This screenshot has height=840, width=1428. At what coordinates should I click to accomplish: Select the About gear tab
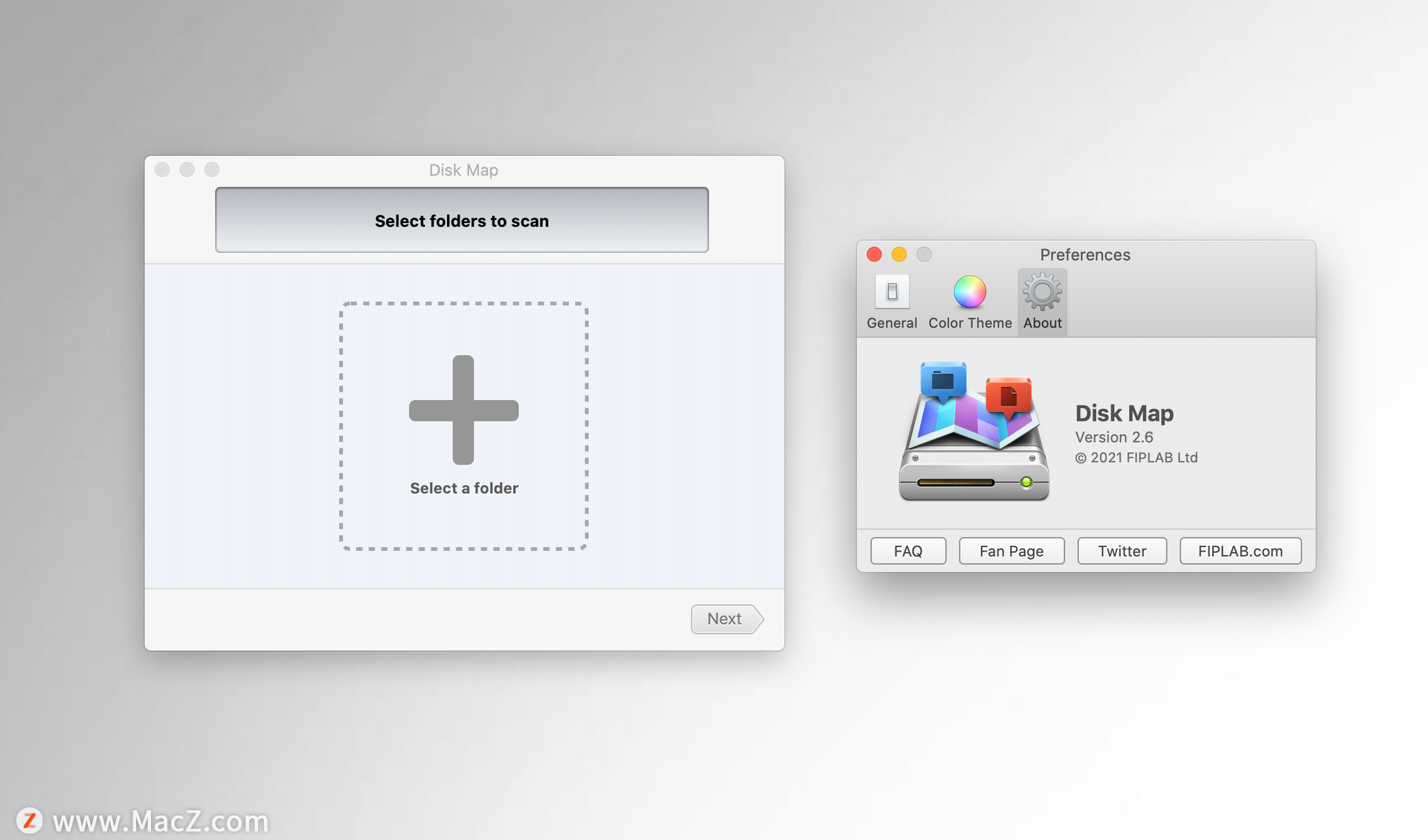[x=1042, y=302]
